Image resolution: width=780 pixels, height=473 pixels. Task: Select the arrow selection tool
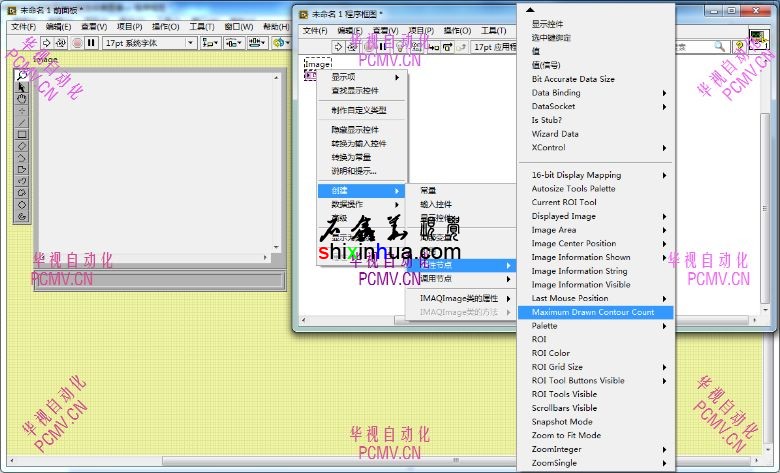point(22,87)
